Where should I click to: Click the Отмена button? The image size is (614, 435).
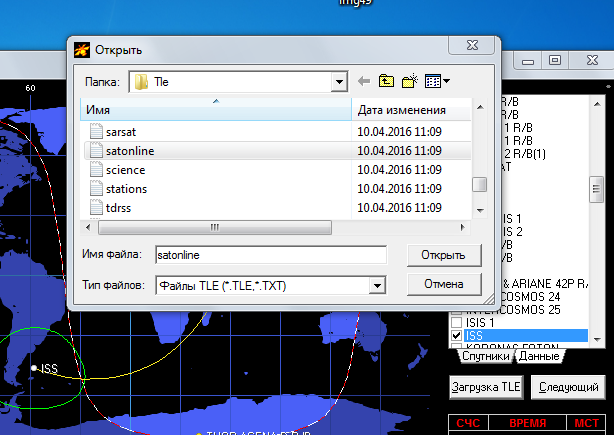tap(444, 284)
